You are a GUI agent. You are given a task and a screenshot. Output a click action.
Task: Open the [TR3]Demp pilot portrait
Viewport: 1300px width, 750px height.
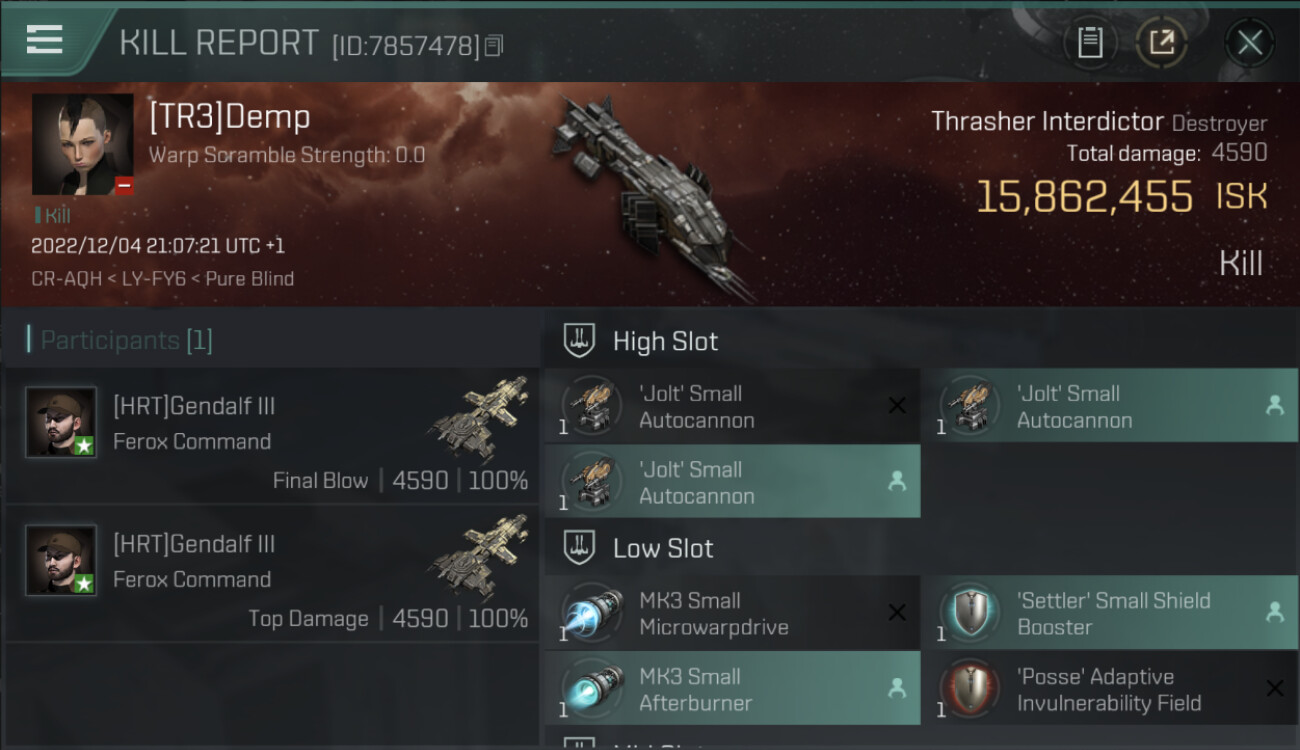[83, 144]
